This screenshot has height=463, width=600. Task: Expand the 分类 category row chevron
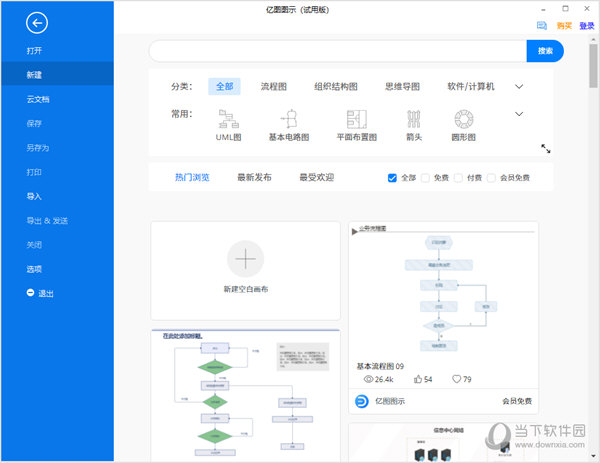[519, 86]
